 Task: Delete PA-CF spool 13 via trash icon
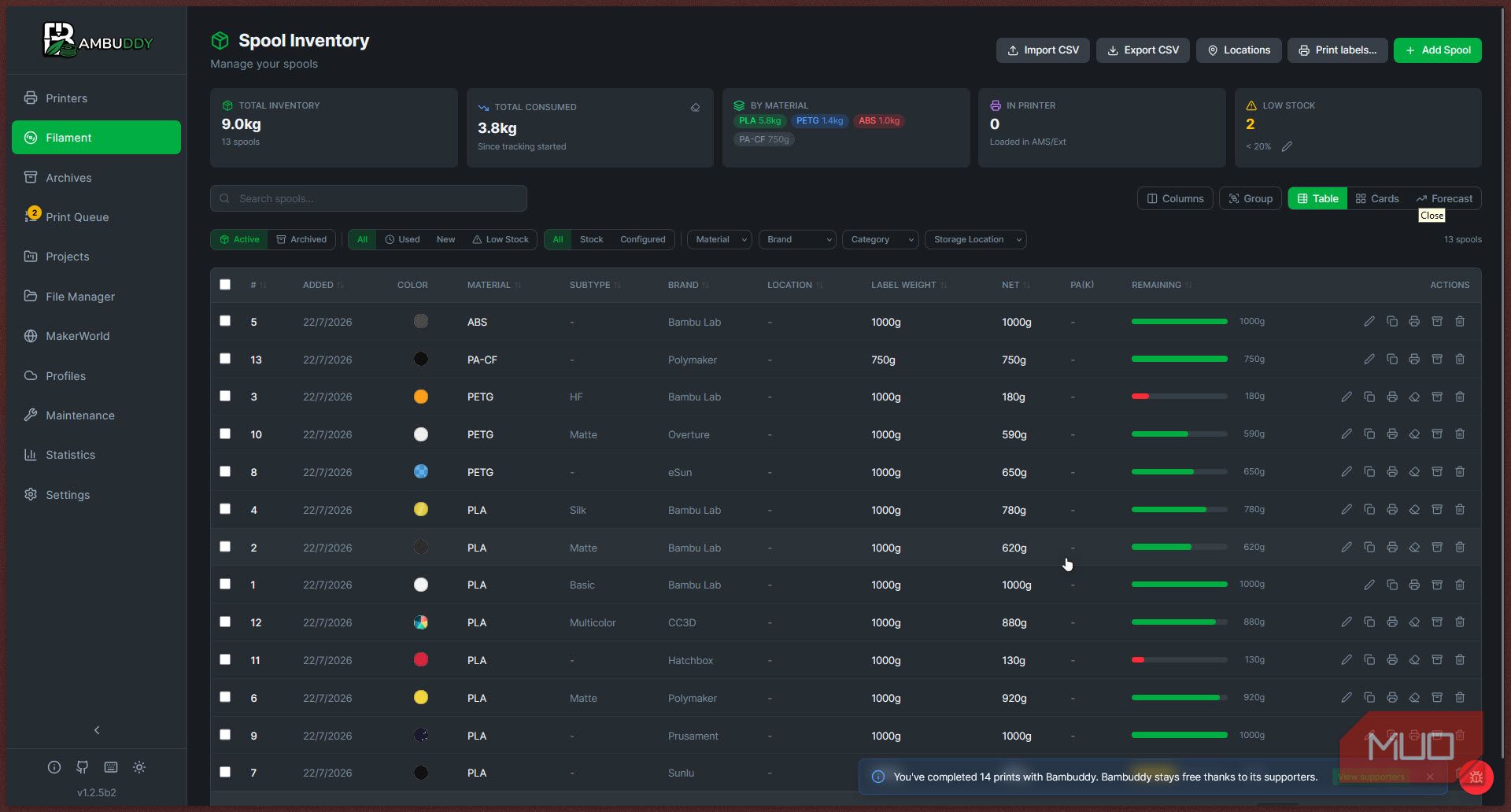tap(1460, 360)
